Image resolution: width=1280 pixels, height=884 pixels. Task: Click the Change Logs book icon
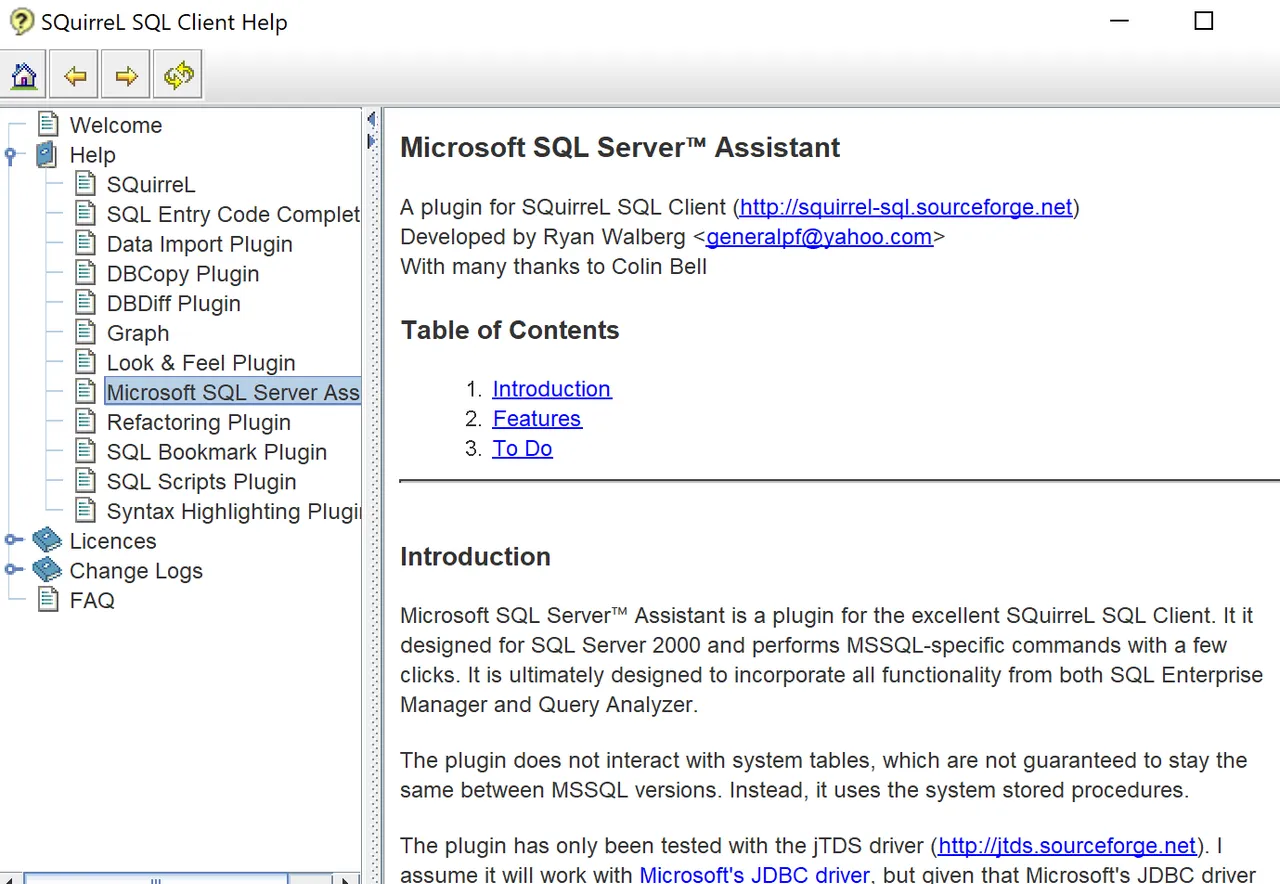click(47, 571)
